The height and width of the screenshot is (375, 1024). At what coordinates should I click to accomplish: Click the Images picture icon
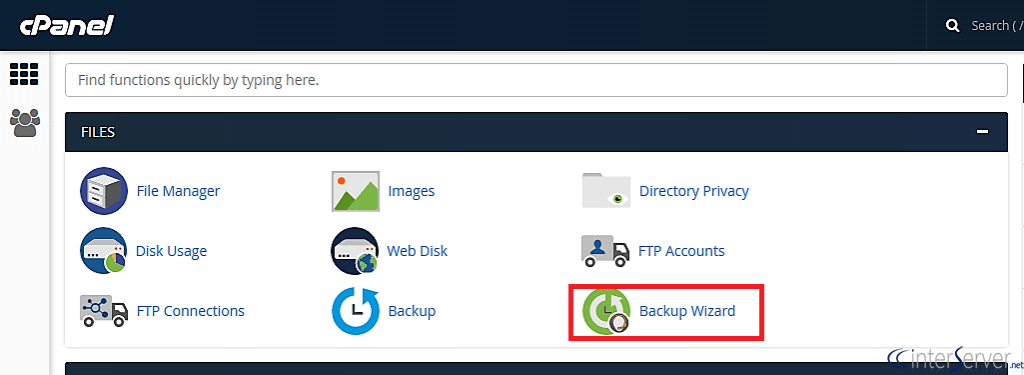pos(355,191)
